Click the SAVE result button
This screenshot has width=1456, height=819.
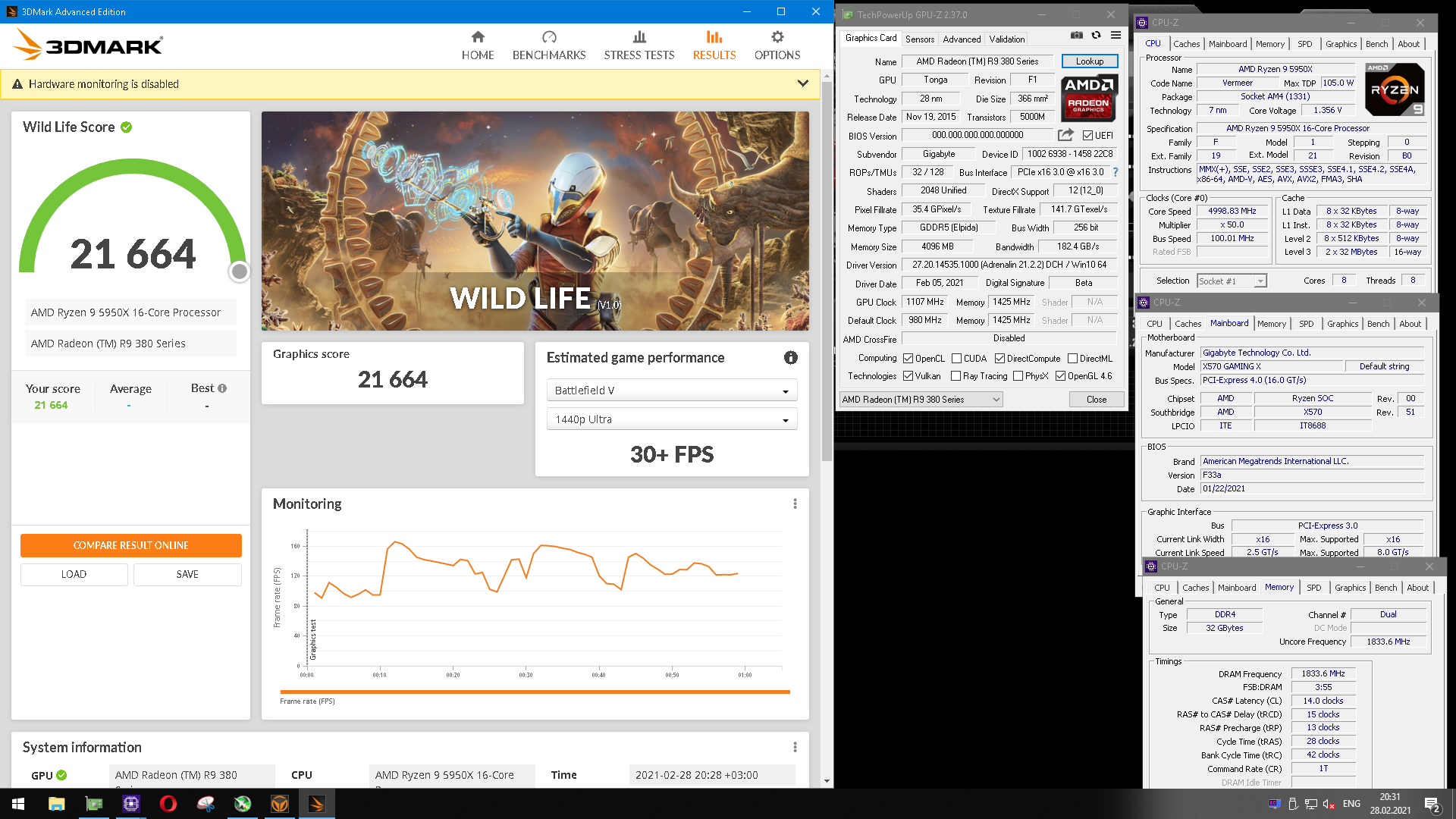tap(187, 574)
